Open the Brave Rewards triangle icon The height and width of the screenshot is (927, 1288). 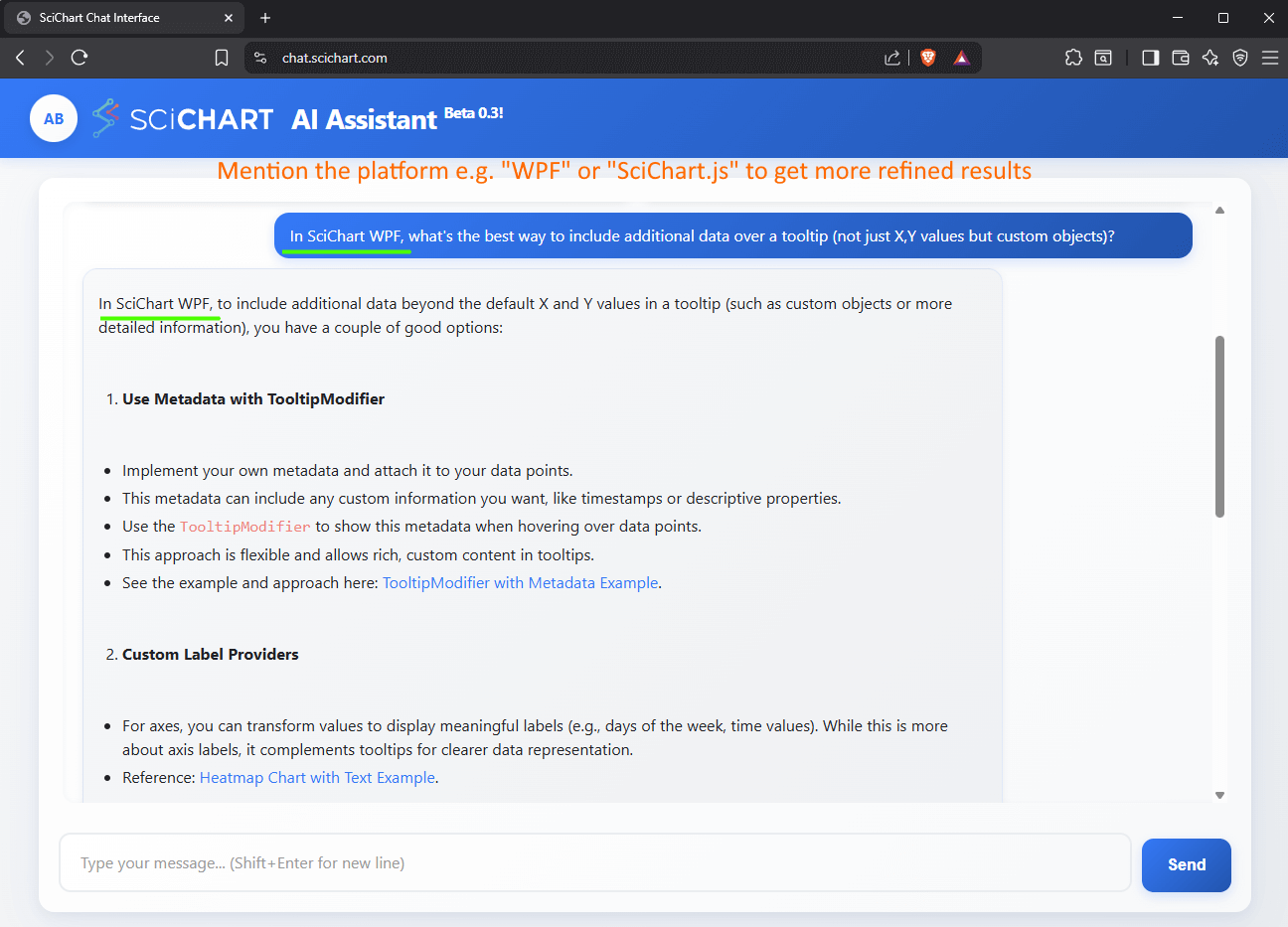point(961,58)
